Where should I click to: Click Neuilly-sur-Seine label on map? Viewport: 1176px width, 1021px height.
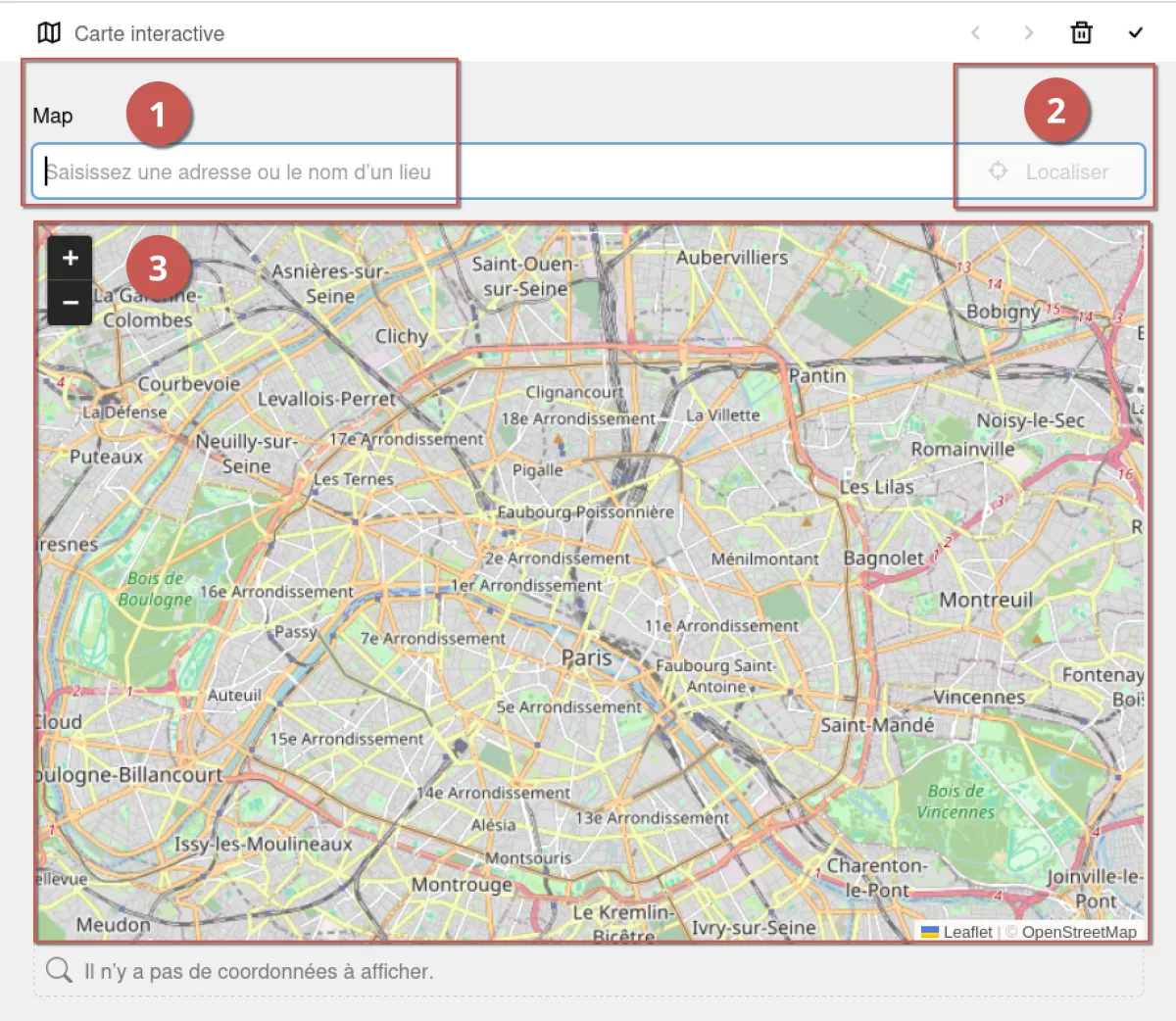(245, 455)
